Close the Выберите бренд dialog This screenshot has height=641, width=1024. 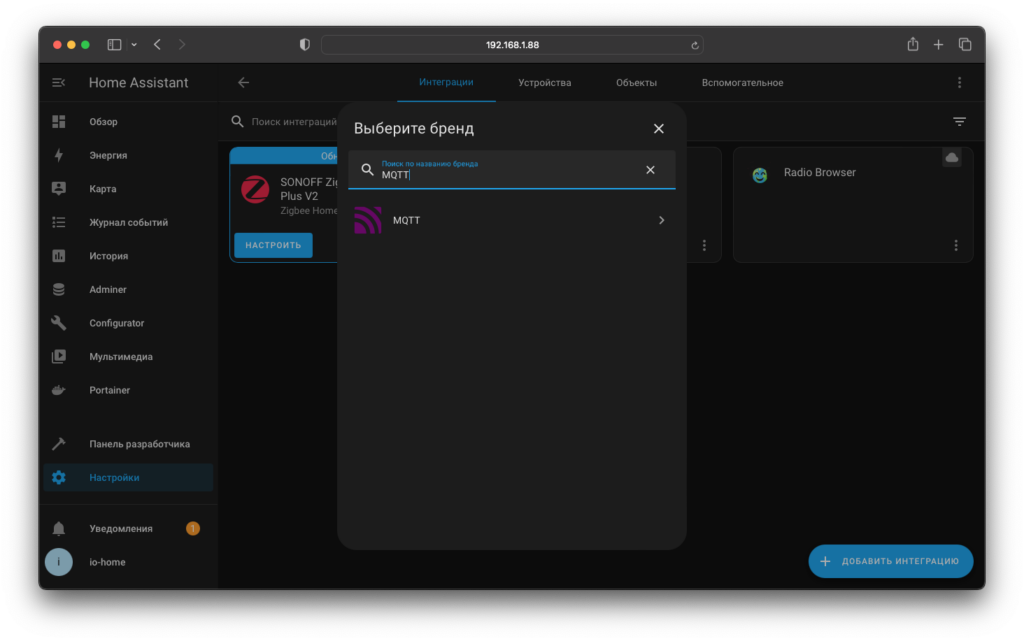(658, 129)
